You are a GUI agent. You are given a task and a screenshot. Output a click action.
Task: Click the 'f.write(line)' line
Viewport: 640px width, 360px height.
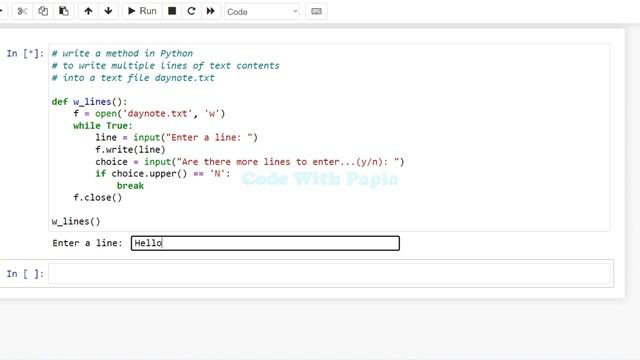click(130, 149)
